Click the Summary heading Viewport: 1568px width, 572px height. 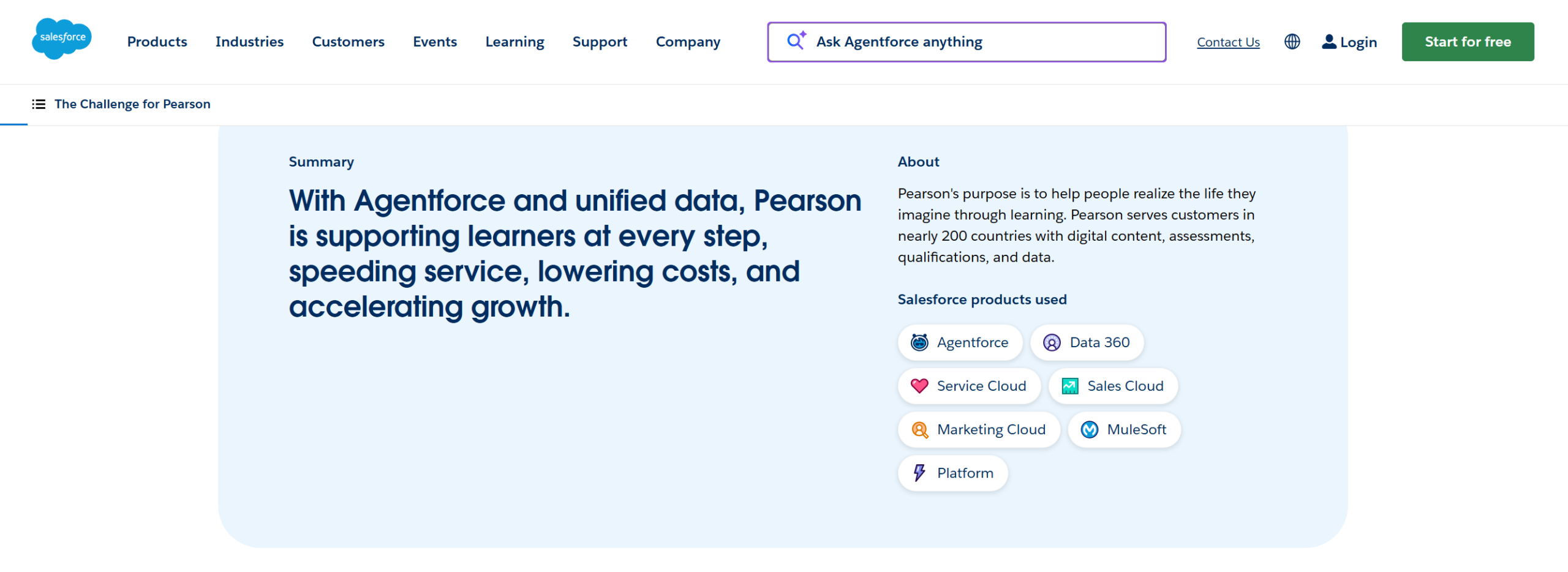(x=321, y=162)
